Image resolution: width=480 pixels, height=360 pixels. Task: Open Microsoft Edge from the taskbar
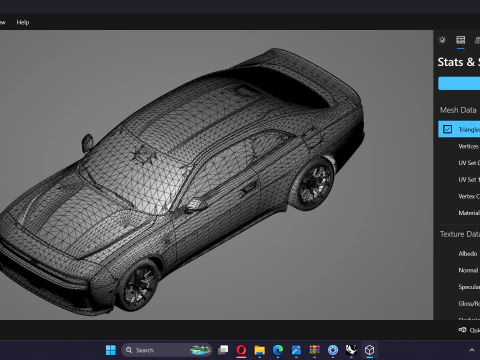[x=278, y=350]
